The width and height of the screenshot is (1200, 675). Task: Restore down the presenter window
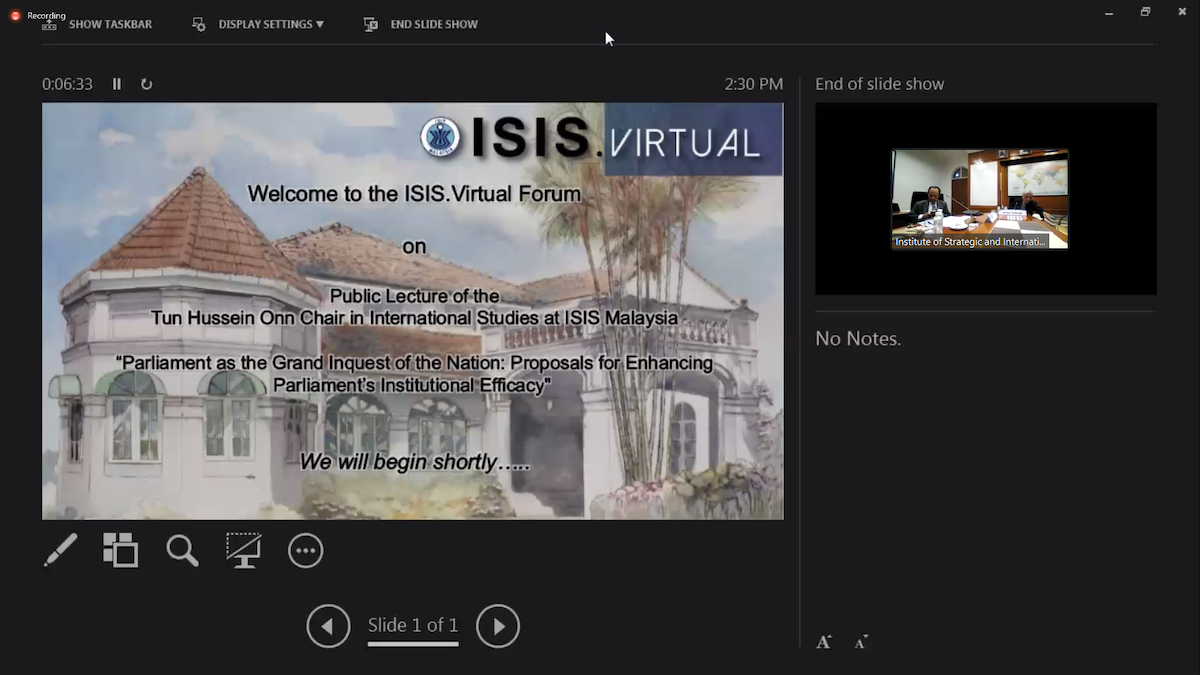(x=1145, y=13)
